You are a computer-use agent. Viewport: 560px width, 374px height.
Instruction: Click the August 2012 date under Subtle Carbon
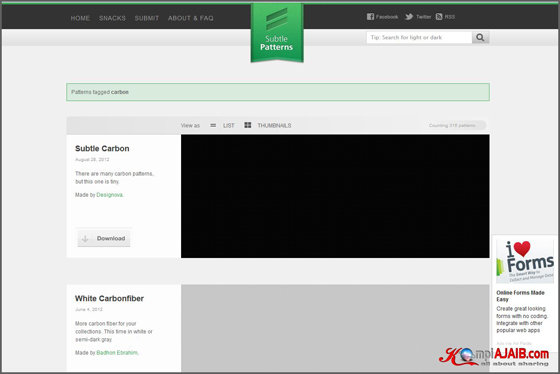point(92,159)
